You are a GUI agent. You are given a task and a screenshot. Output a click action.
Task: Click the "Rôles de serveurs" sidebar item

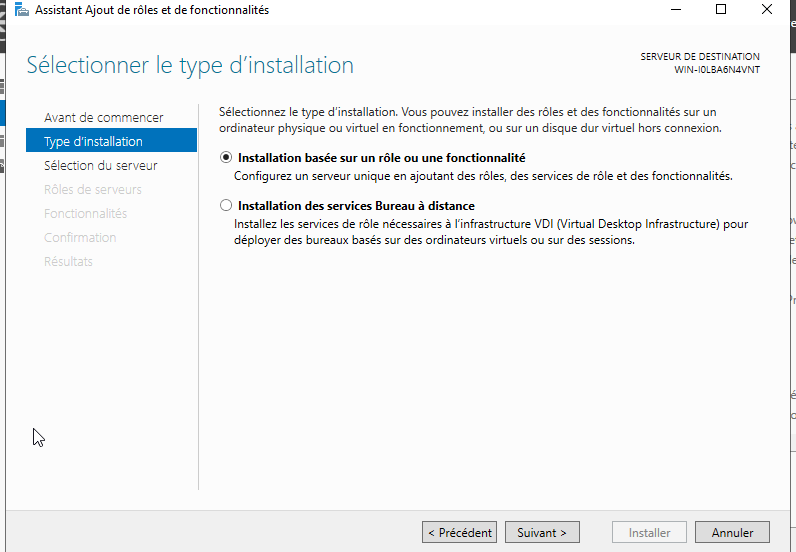coord(92,190)
